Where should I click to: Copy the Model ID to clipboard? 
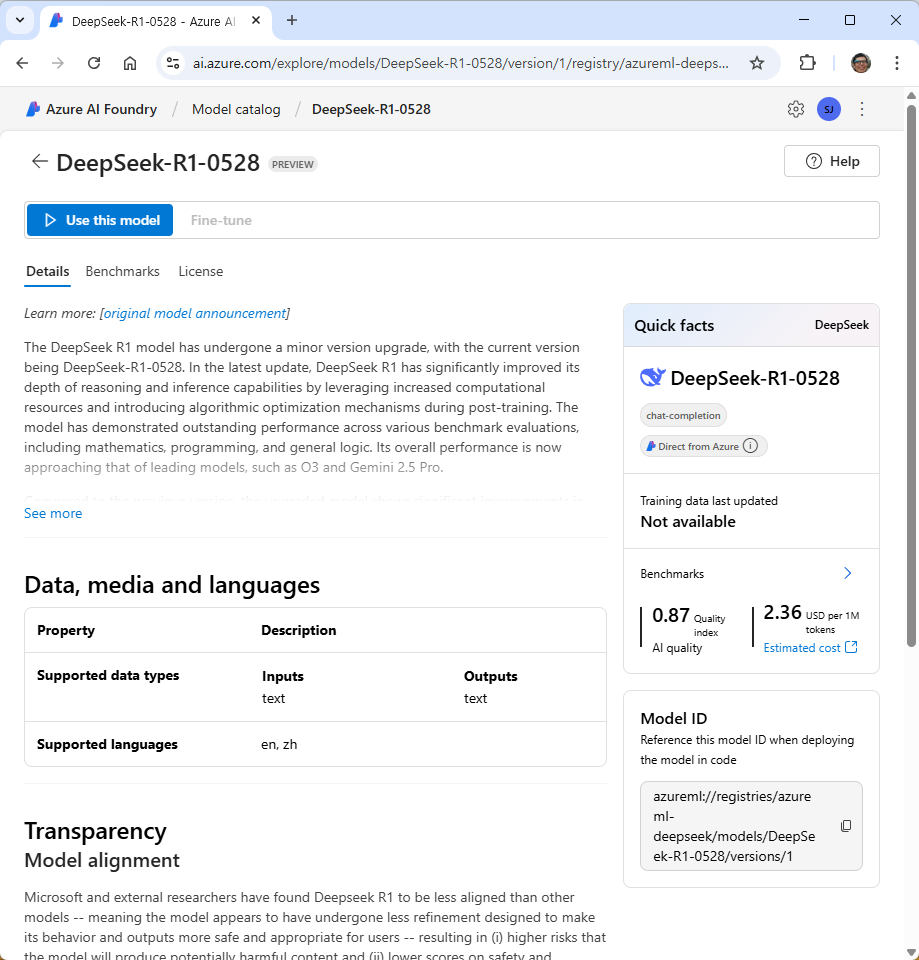tap(846, 826)
